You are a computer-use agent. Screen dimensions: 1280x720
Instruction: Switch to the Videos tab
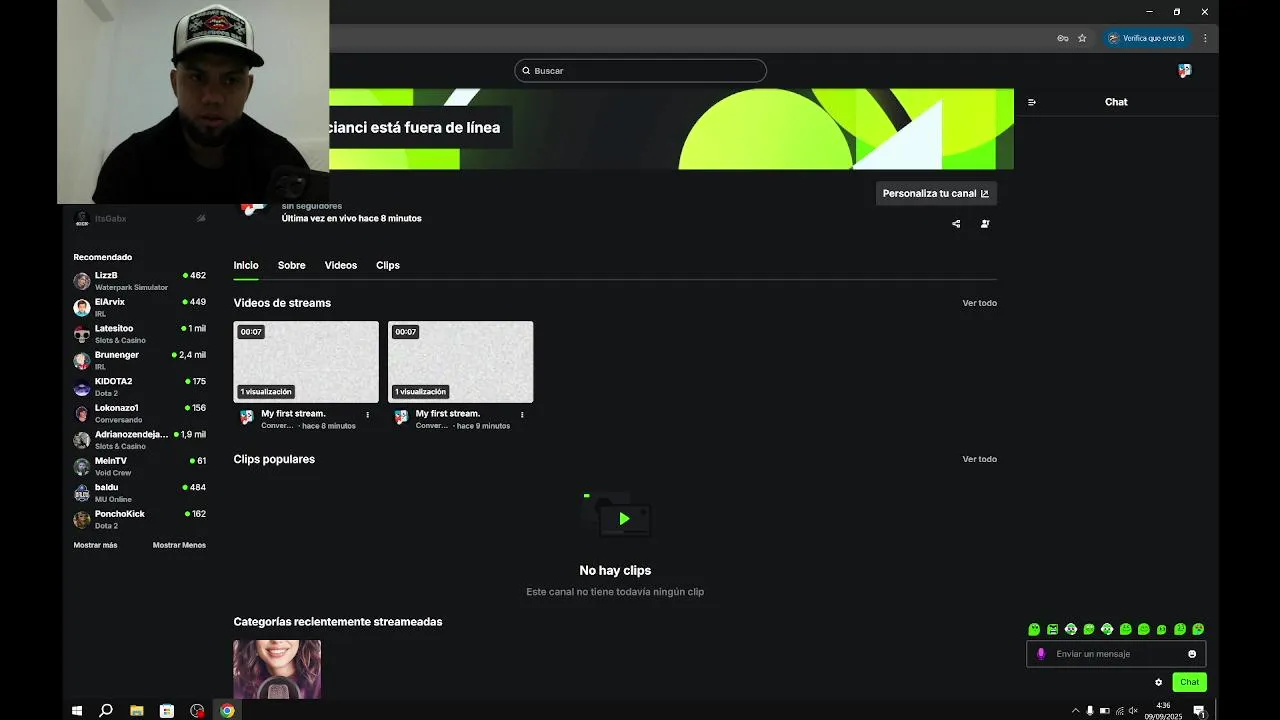point(341,265)
